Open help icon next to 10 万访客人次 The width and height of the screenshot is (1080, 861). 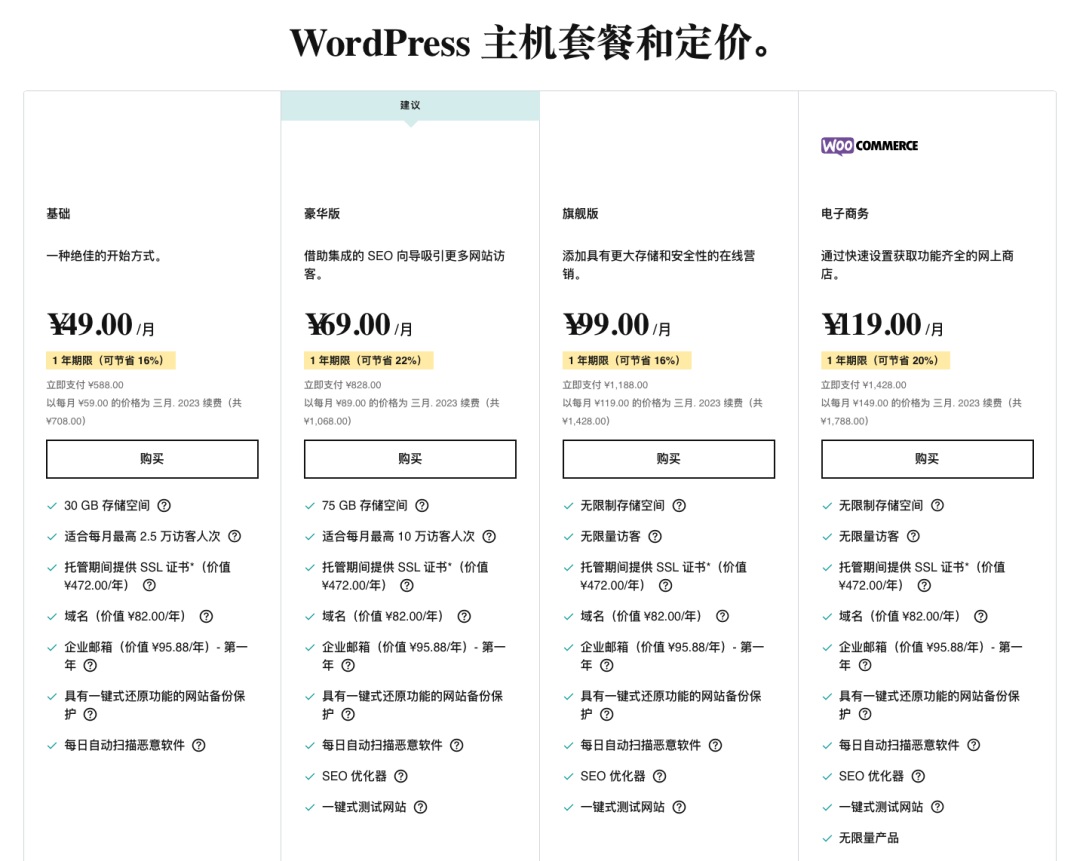click(x=489, y=536)
